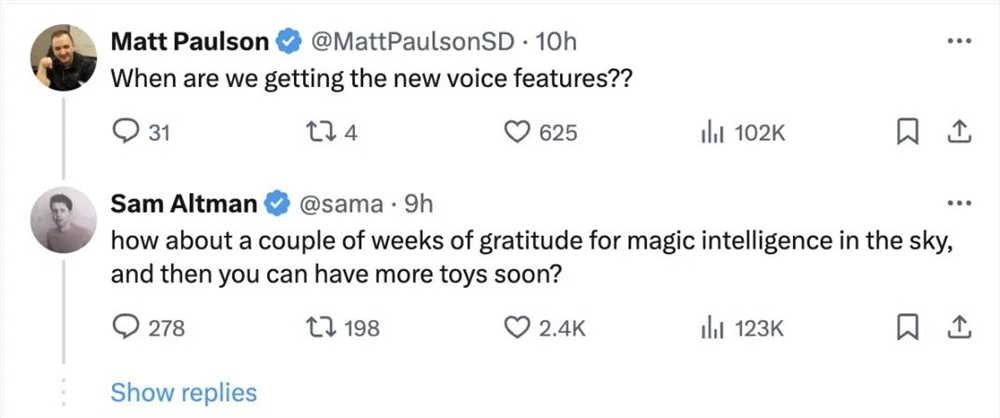1000x418 pixels.
Task: Expand thread with Show replies
Action: pos(183,393)
